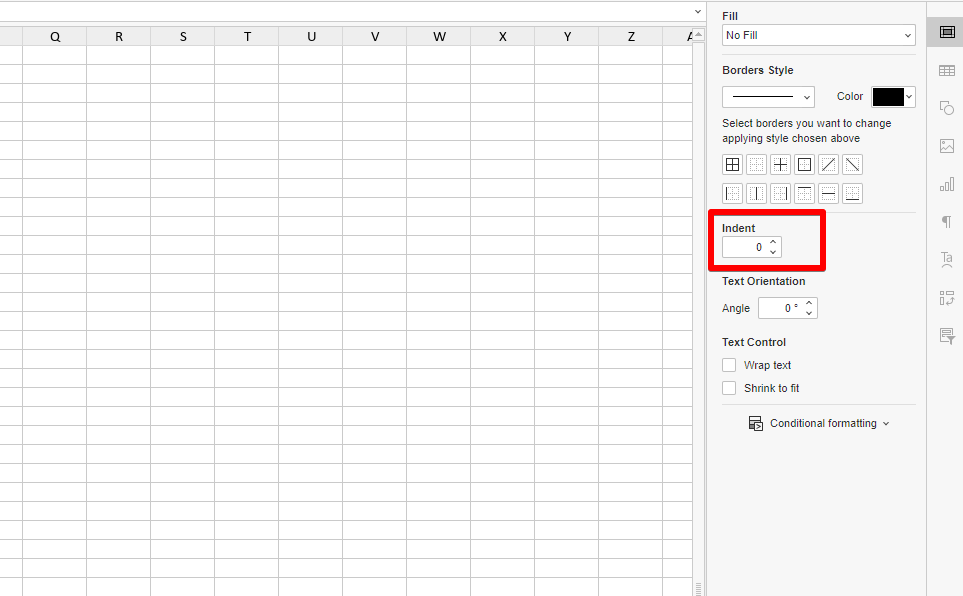The height and width of the screenshot is (596, 963).
Task: Click the Angle value field
Action: click(x=781, y=308)
